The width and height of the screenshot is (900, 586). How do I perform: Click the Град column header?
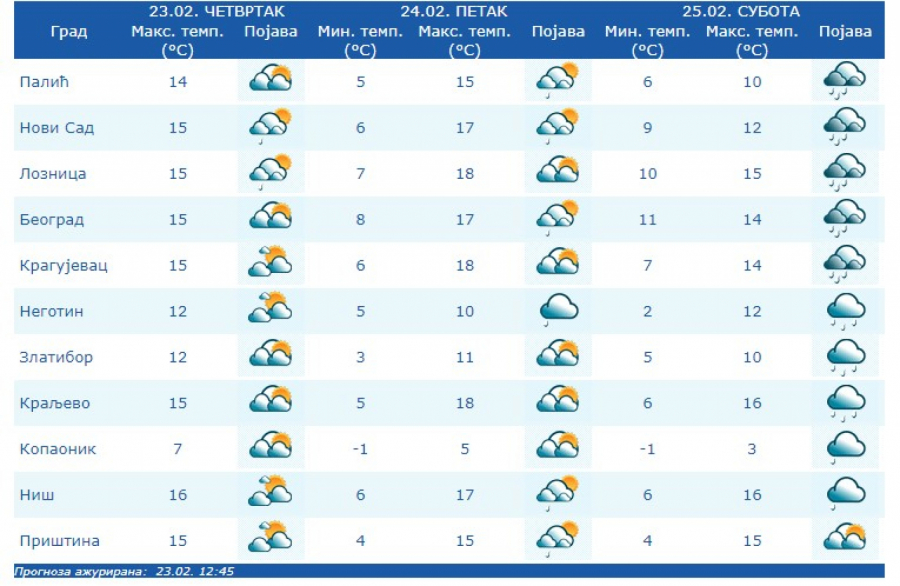69,32
